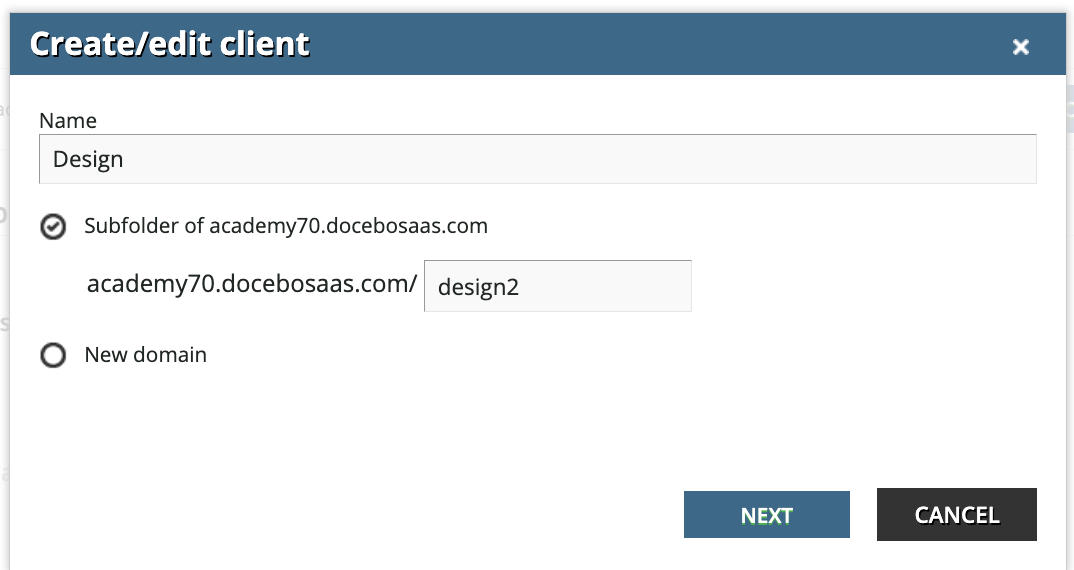Select the New domain radio button
1074x570 pixels.
[52, 355]
